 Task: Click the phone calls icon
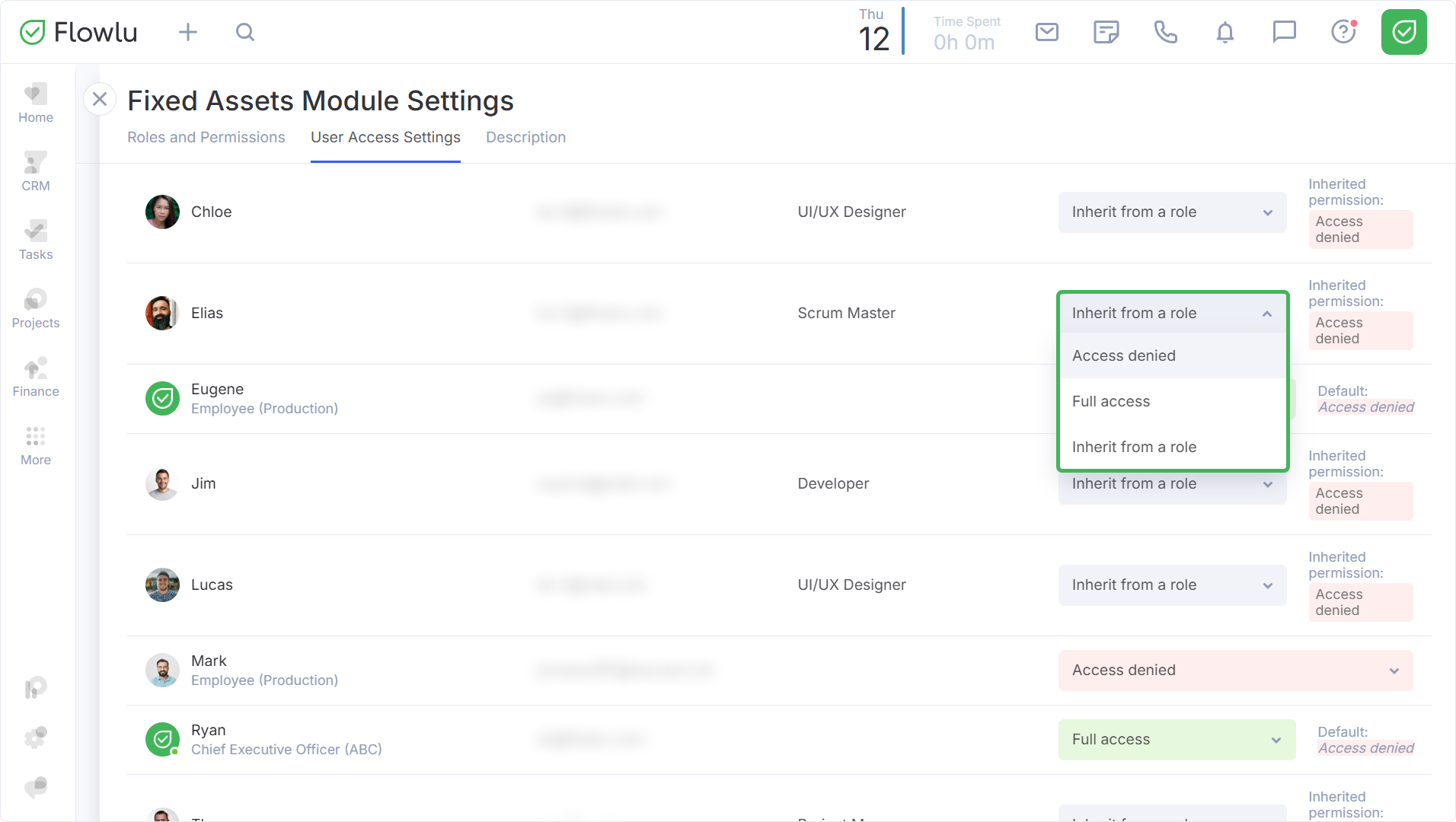tap(1165, 32)
